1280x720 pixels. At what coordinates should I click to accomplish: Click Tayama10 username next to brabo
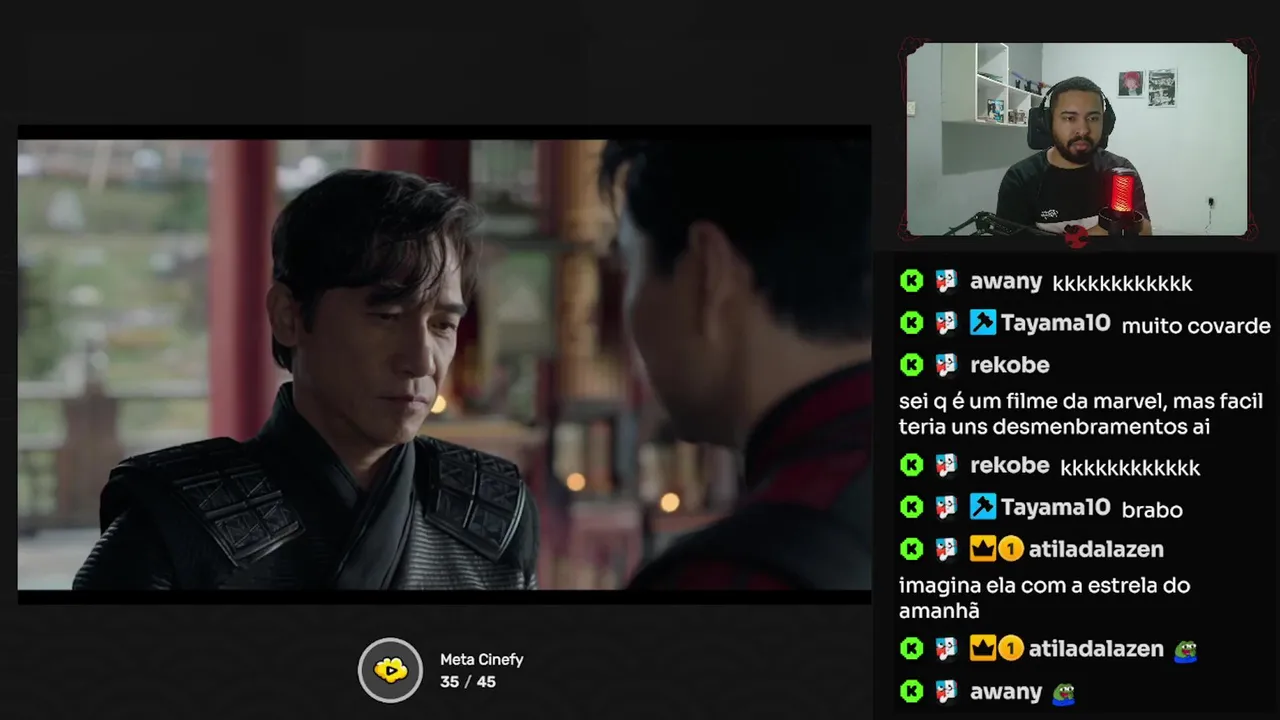[x=1055, y=507]
